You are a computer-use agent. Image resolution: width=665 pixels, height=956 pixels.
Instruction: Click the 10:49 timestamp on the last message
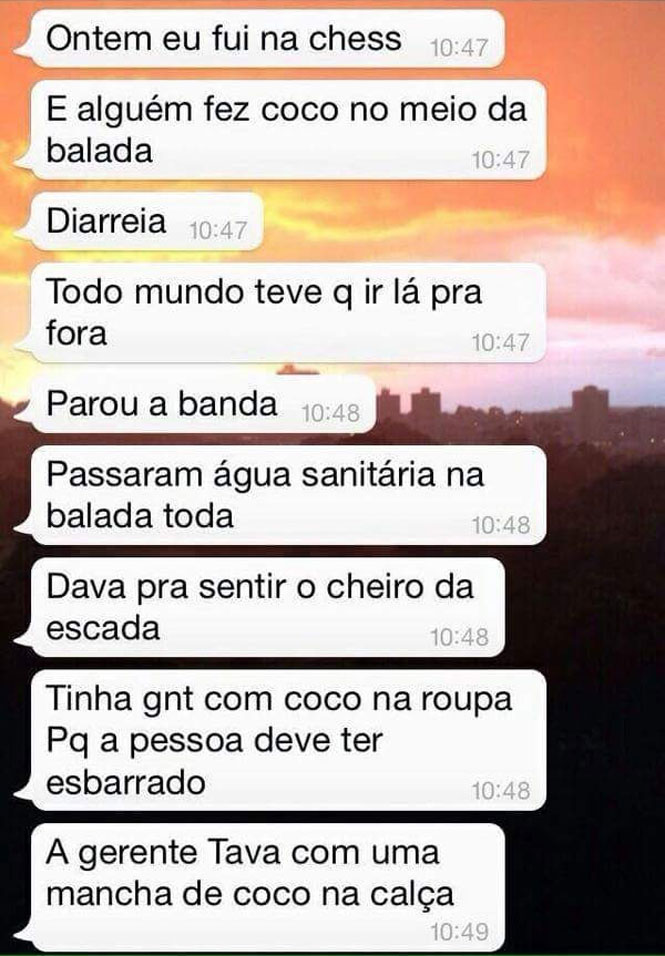459,932
